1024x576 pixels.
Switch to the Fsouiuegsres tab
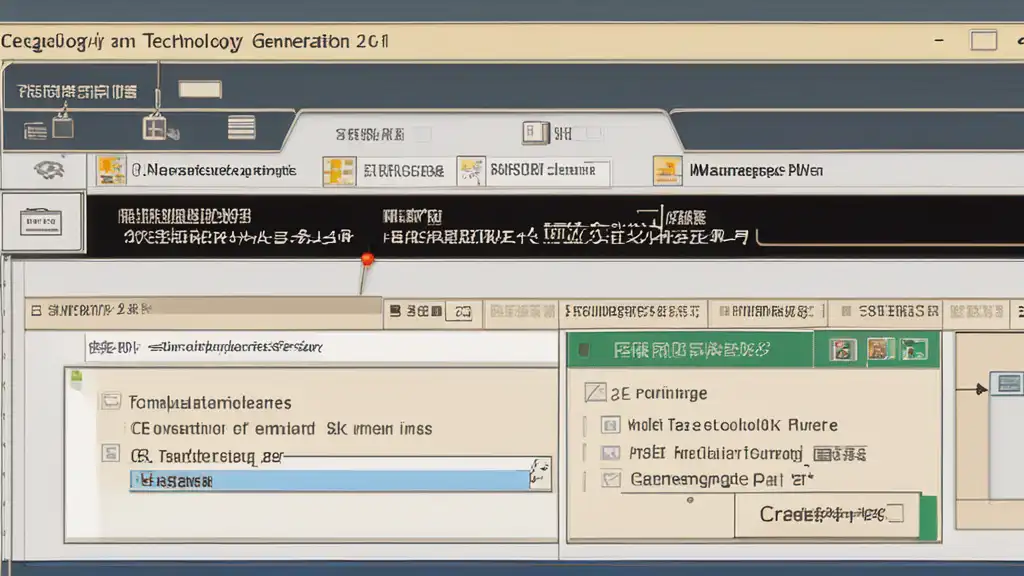point(632,312)
